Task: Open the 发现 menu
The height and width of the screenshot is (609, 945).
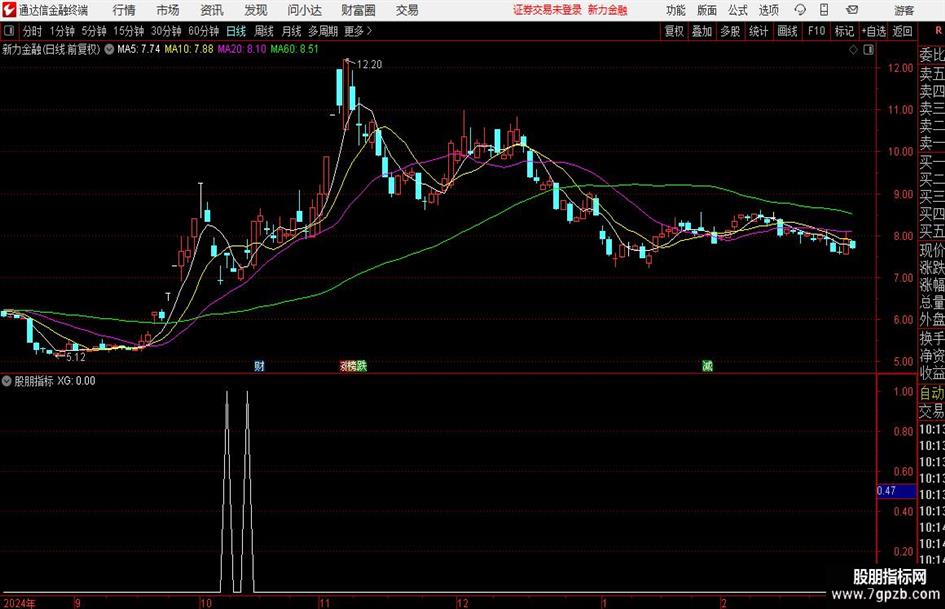Action: (x=256, y=10)
